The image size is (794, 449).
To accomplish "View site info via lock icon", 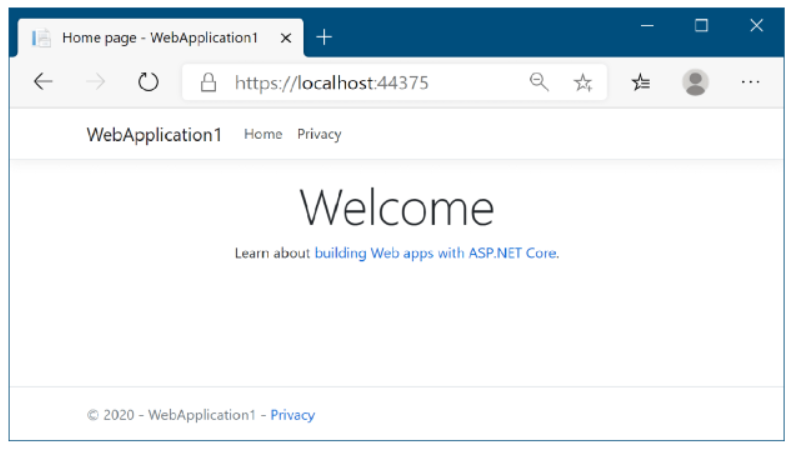I will 209,83.
